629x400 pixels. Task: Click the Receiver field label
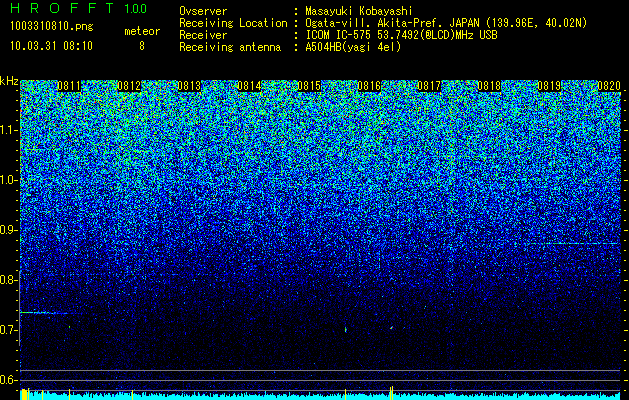tap(203, 35)
